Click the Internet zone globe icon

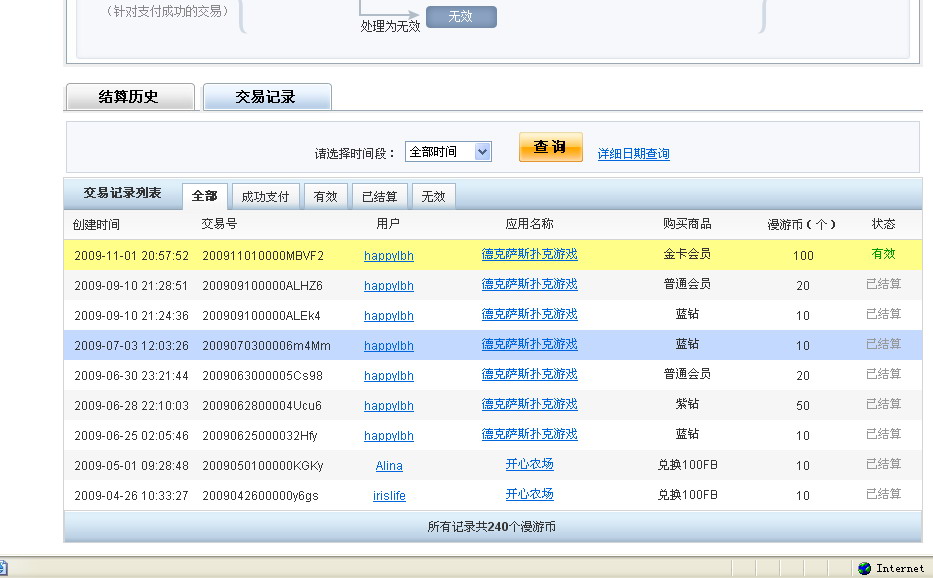click(x=864, y=568)
